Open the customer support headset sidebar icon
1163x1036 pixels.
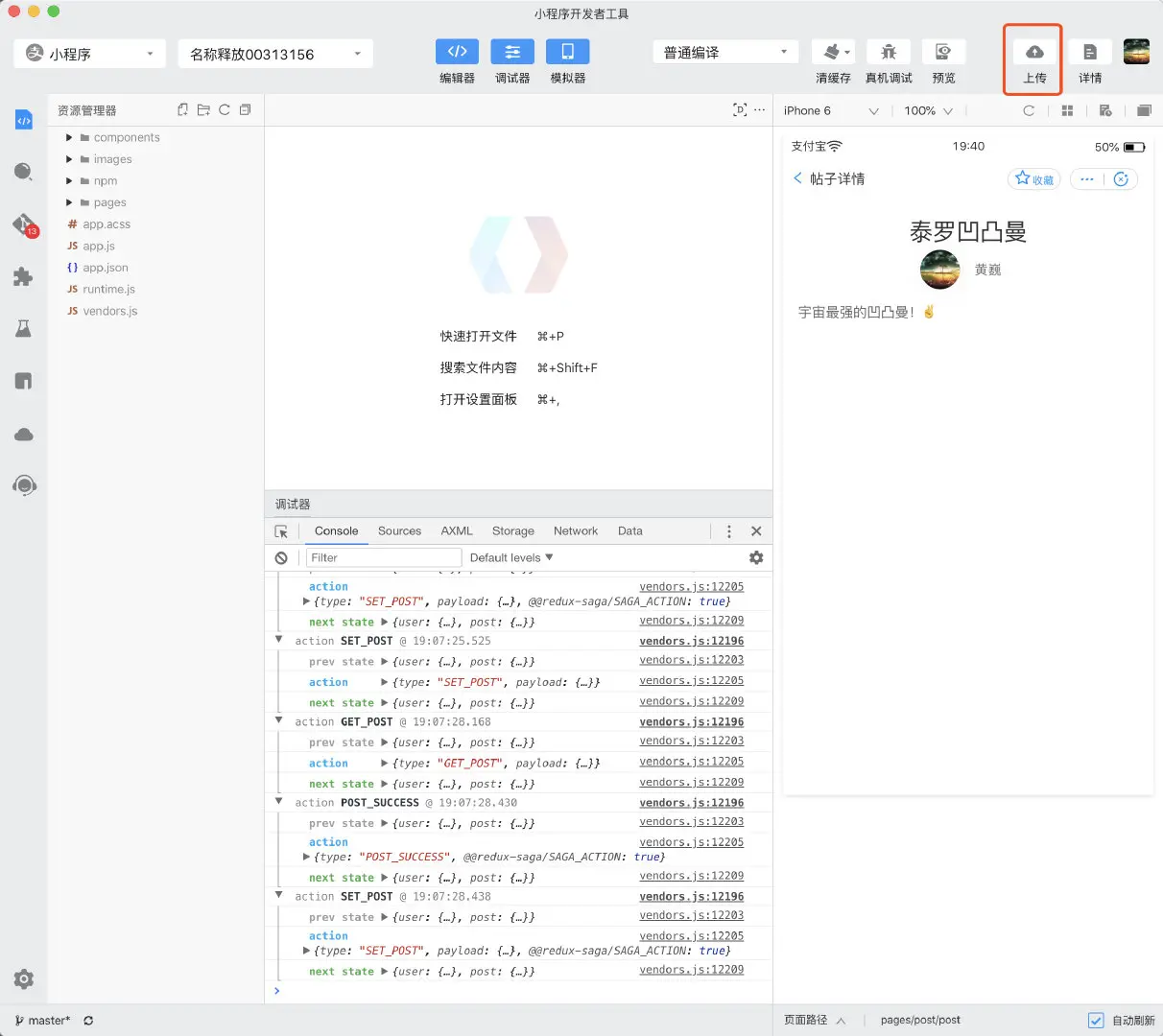tap(24, 485)
